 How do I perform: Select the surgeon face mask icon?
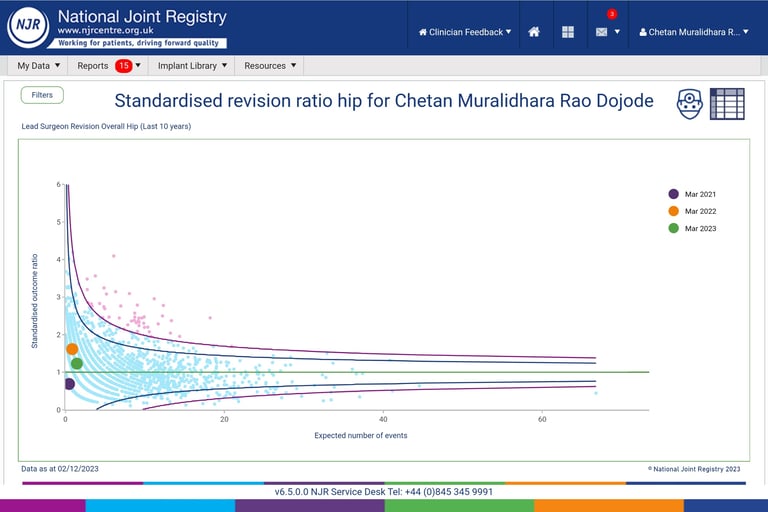690,104
